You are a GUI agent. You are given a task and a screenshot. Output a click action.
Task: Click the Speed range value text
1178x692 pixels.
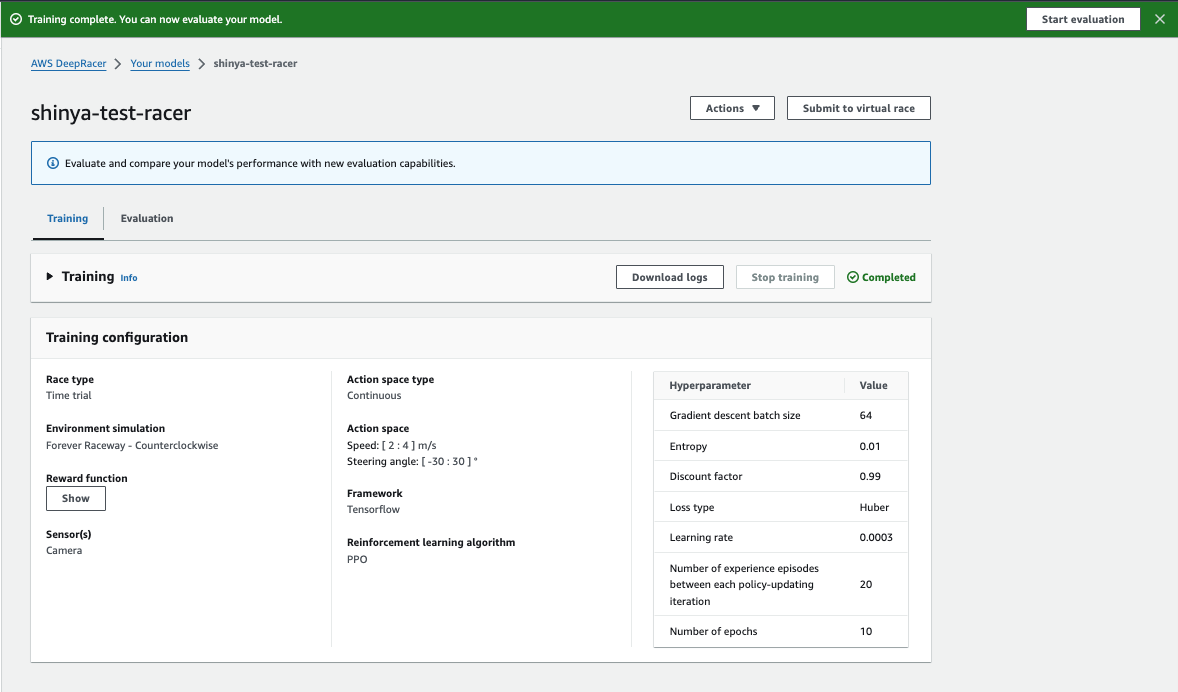click(x=391, y=446)
